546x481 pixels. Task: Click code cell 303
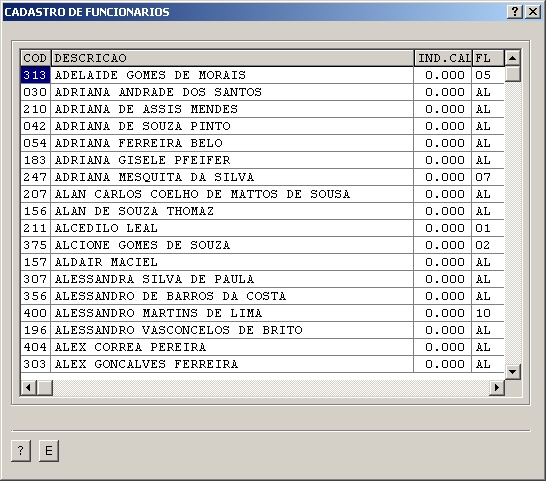36,364
